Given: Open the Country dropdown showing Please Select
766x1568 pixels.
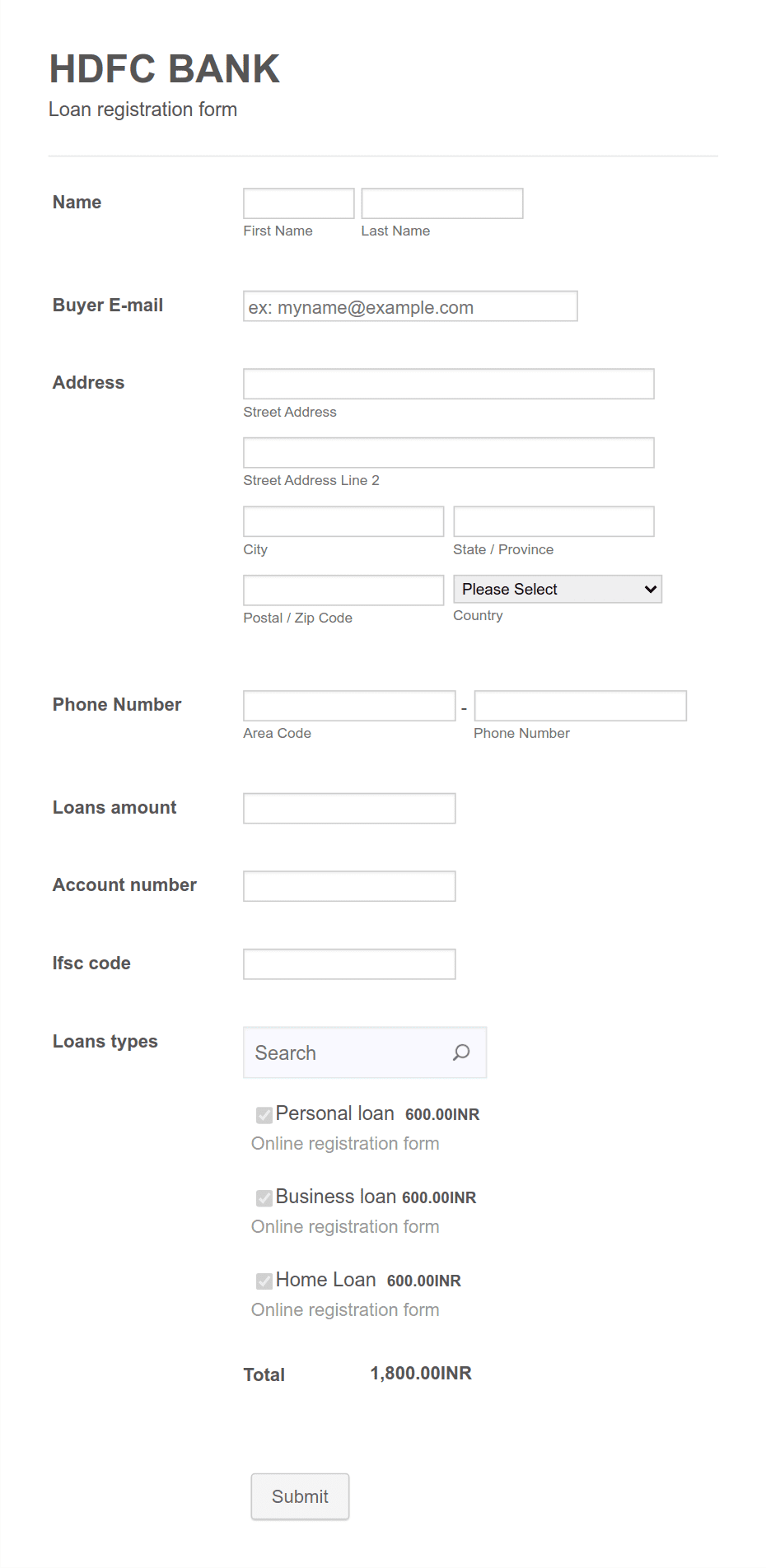Looking at the screenshot, I should pyautogui.click(x=558, y=589).
